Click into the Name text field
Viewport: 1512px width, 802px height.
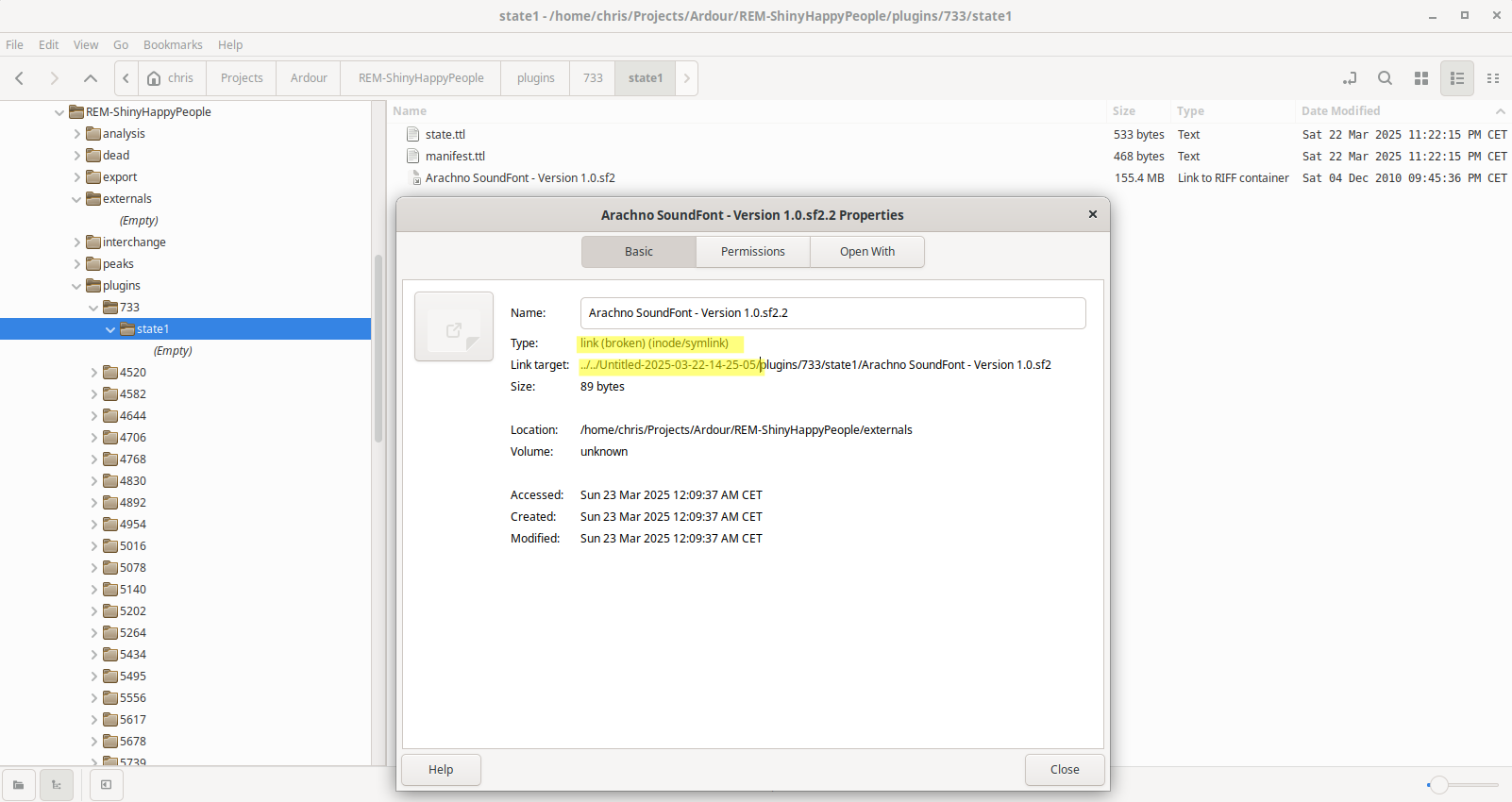coord(832,313)
